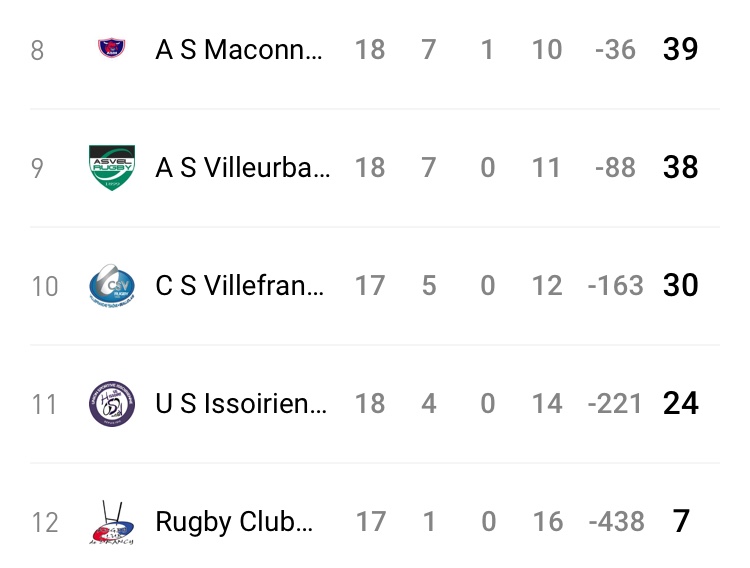Select rank number 11 in standings
The height and width of the screenshot is (568, 750).
44,404
